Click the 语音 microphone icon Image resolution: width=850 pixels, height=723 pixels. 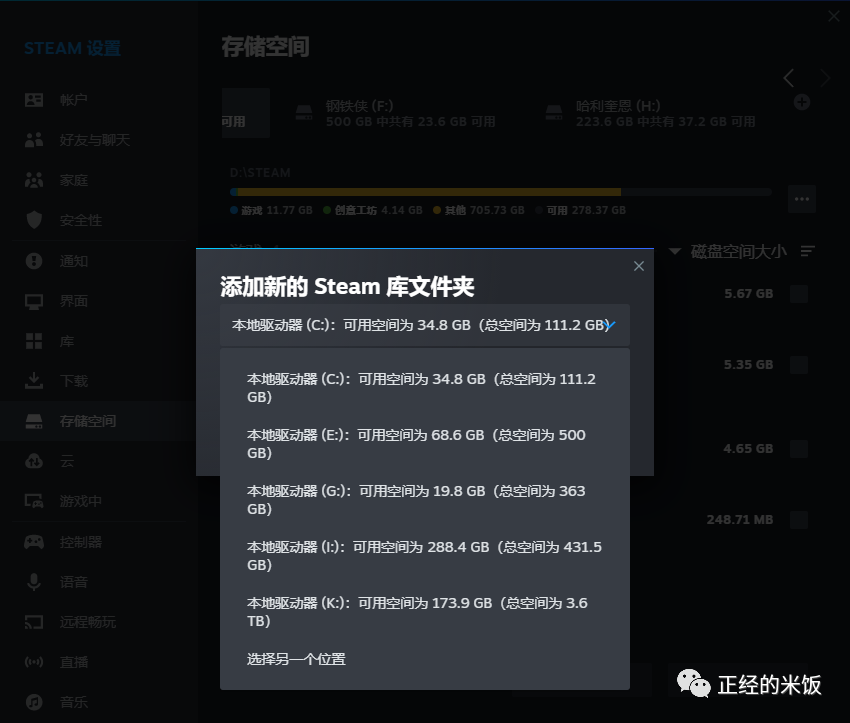[x=34, y=582]
